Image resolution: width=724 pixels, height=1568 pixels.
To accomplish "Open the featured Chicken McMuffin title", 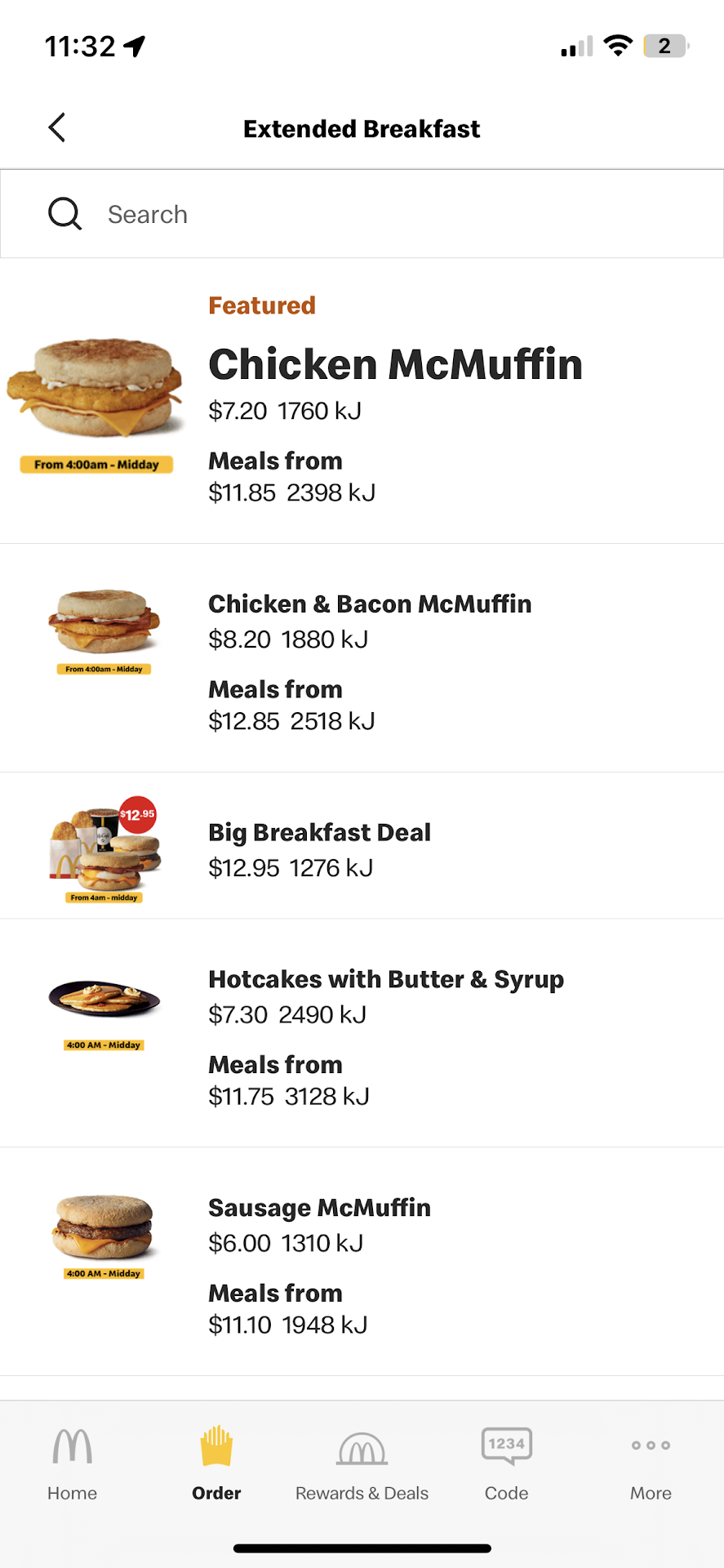I will pos(395,364).
